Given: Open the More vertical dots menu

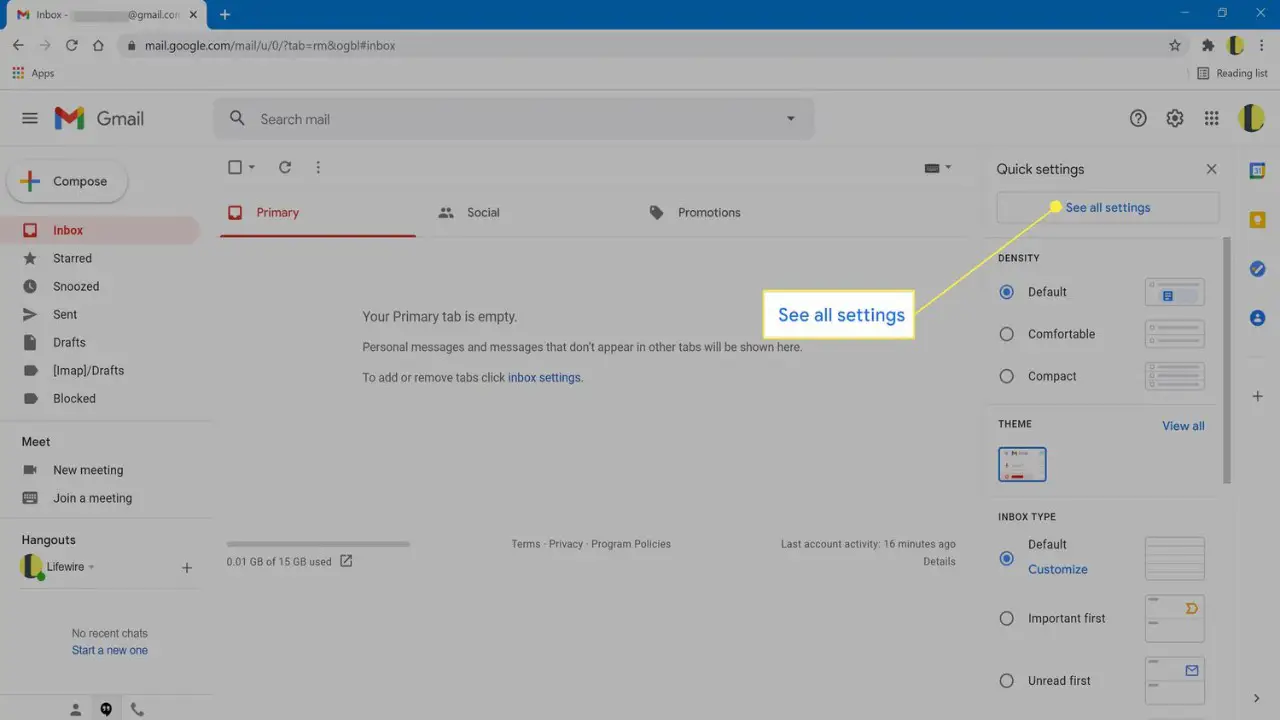Looking at the screenshot, I should point(318,167).
